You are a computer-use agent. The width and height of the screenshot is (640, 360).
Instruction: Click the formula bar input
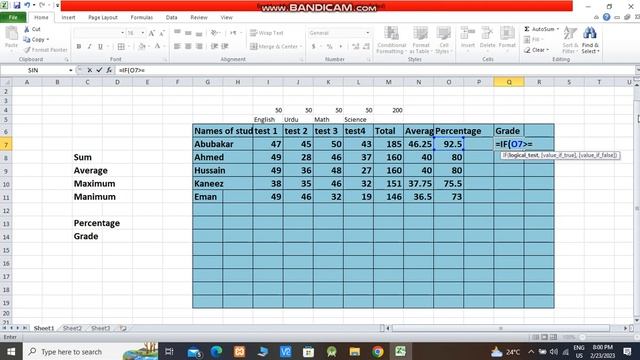(376, 70)
